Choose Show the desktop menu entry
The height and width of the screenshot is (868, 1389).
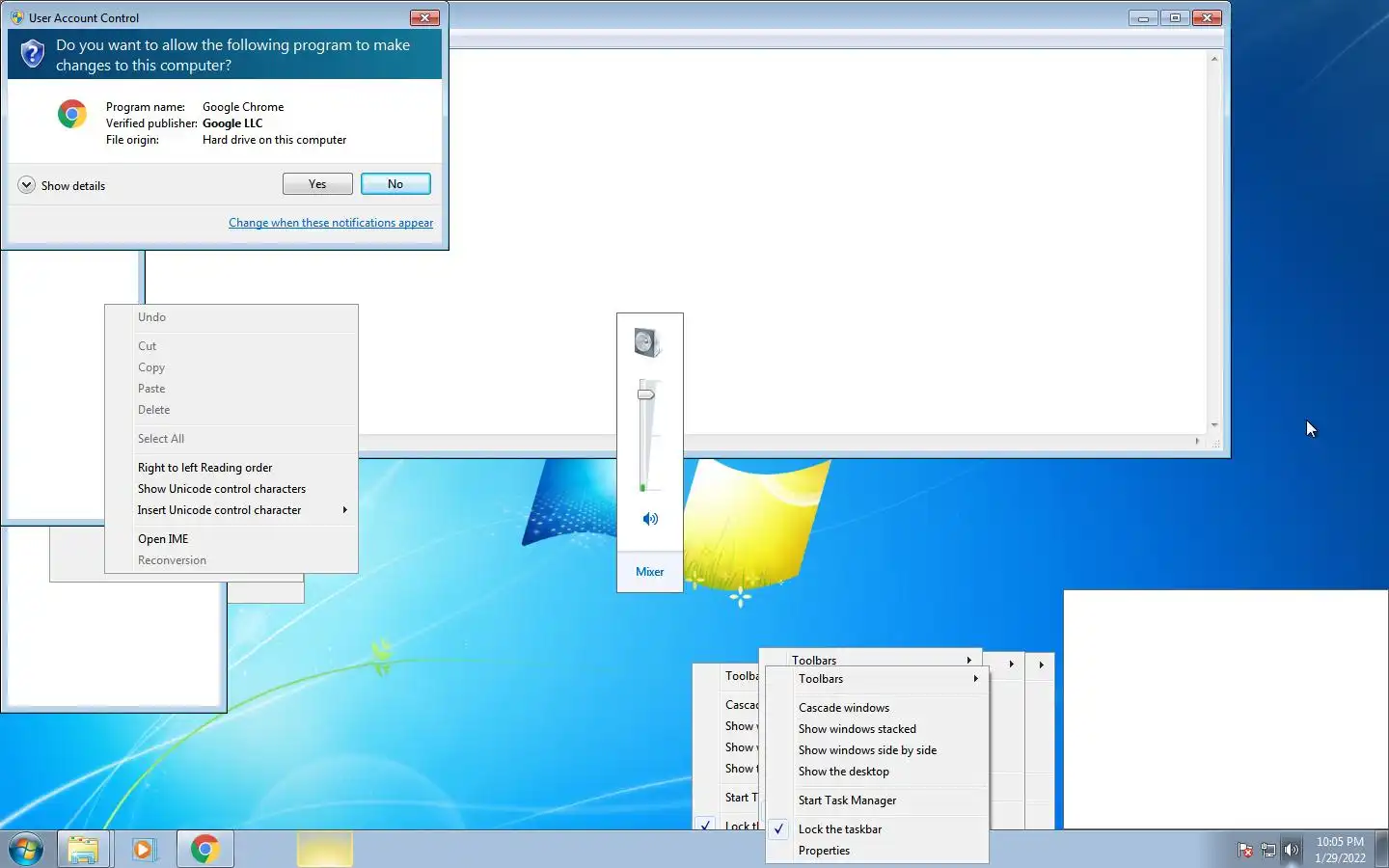pyautogui.click(x=877, y=772)
